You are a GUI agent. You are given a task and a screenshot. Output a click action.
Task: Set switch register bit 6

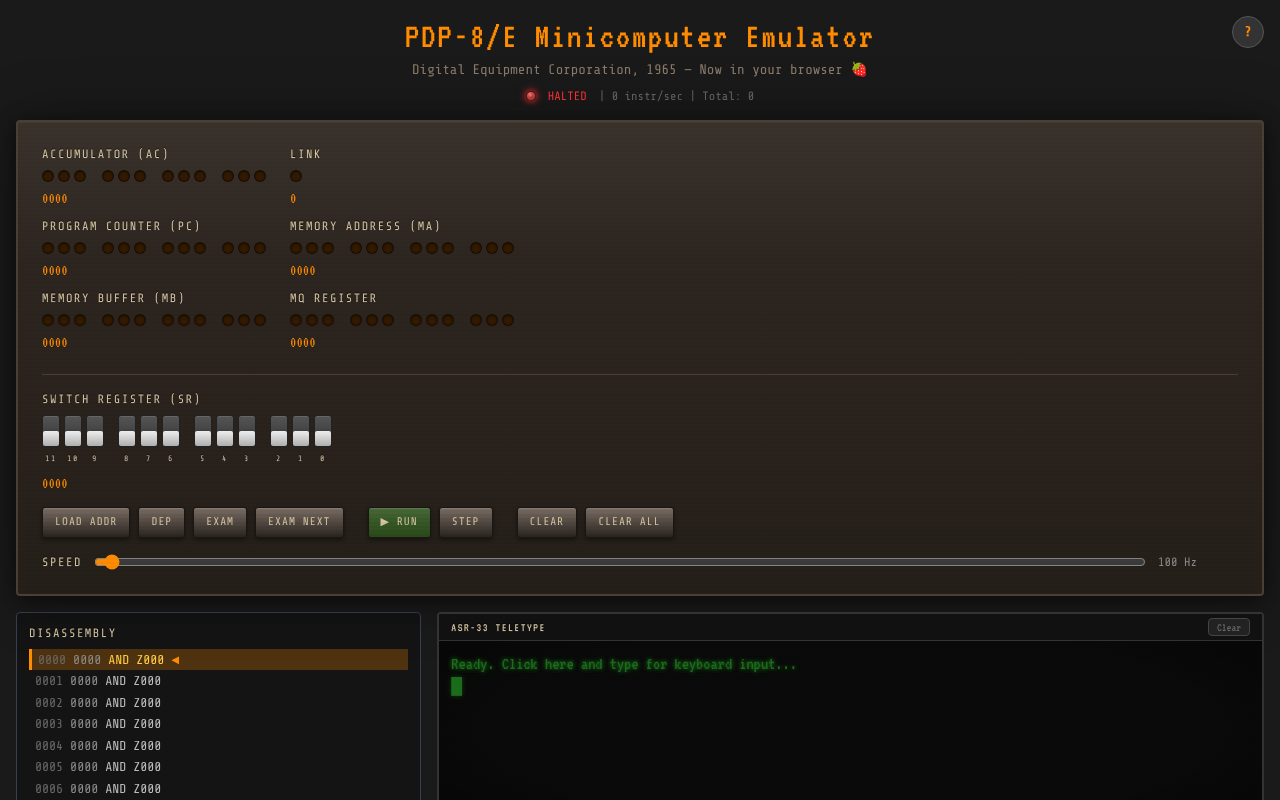171,431
